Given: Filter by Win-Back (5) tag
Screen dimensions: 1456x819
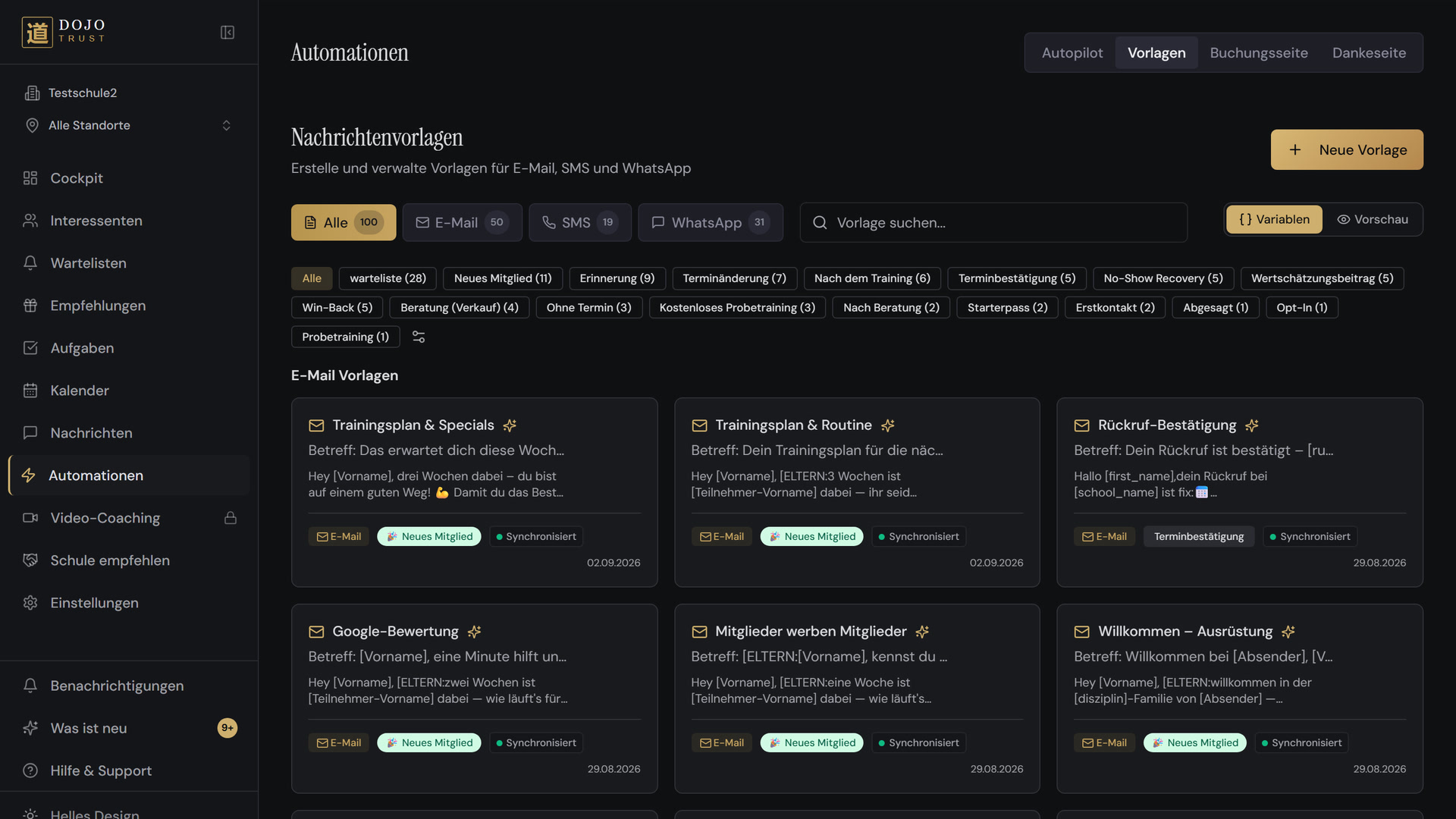Looking at the screenshot, I should [x=337, y=307].
